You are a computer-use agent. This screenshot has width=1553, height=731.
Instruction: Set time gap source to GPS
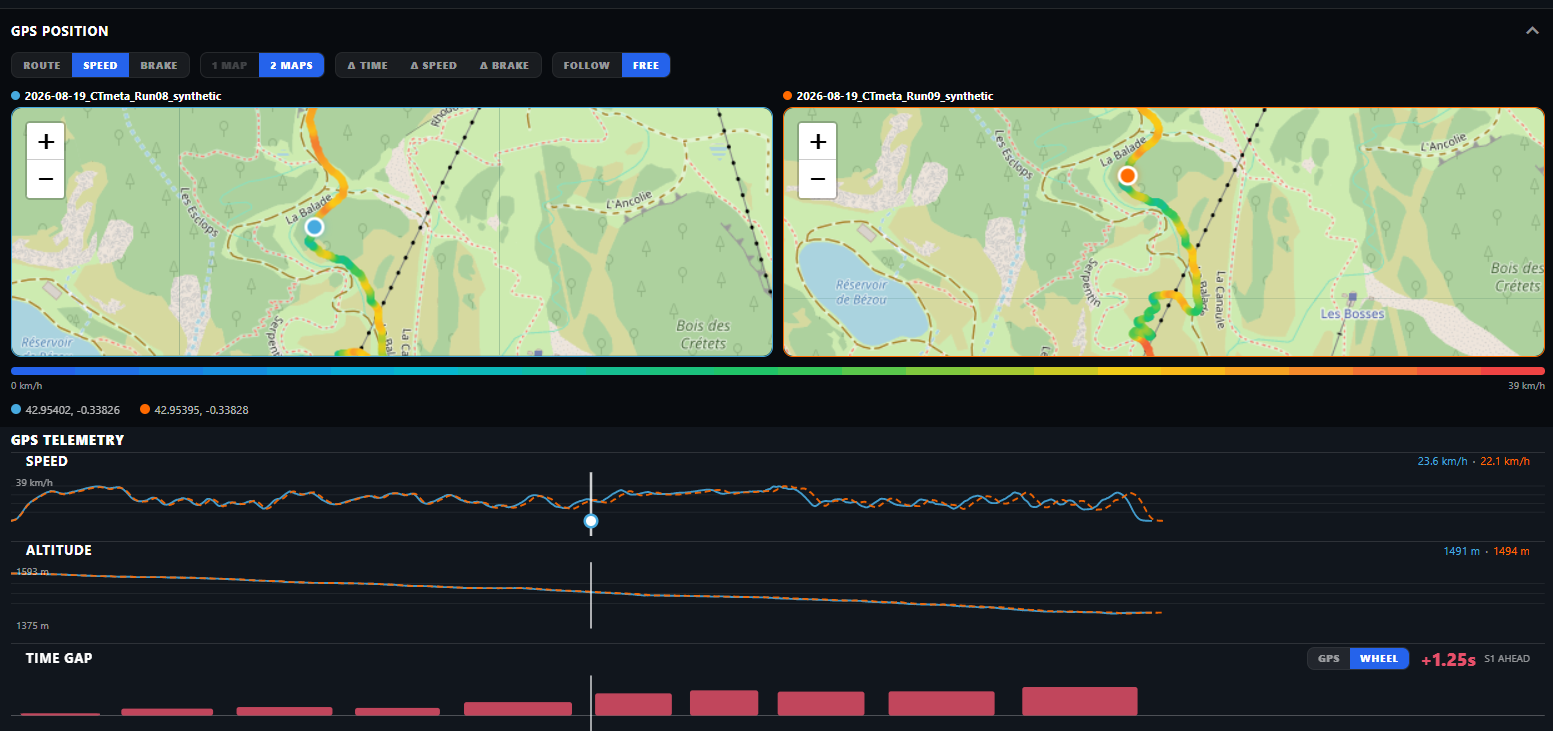1329,658
